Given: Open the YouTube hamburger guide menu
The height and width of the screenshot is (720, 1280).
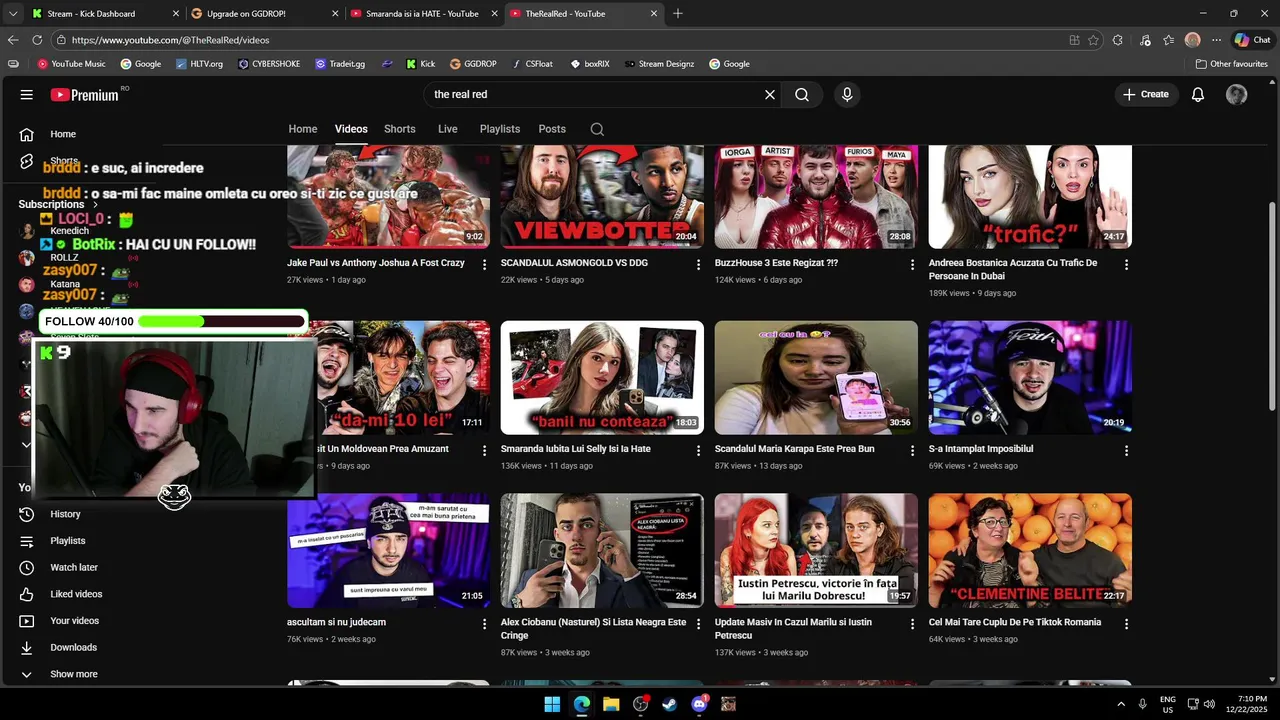Looking at the screenshot, I should pyautogui.click(x=27, y=95).
